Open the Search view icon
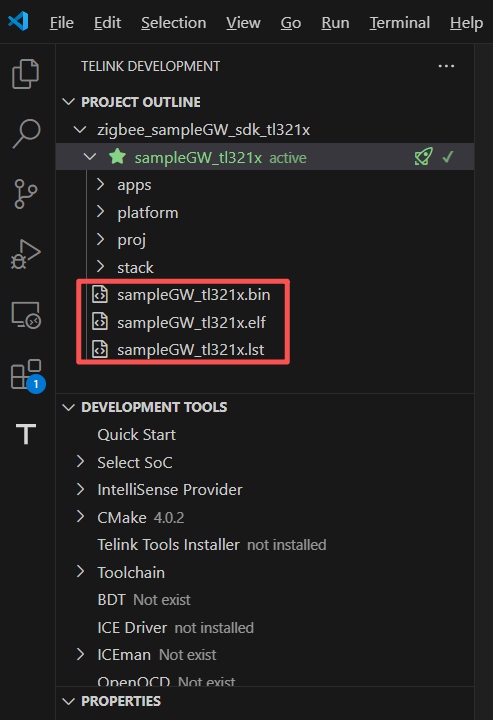The height and width of the screenshot is (720, 493). (26, 134)
